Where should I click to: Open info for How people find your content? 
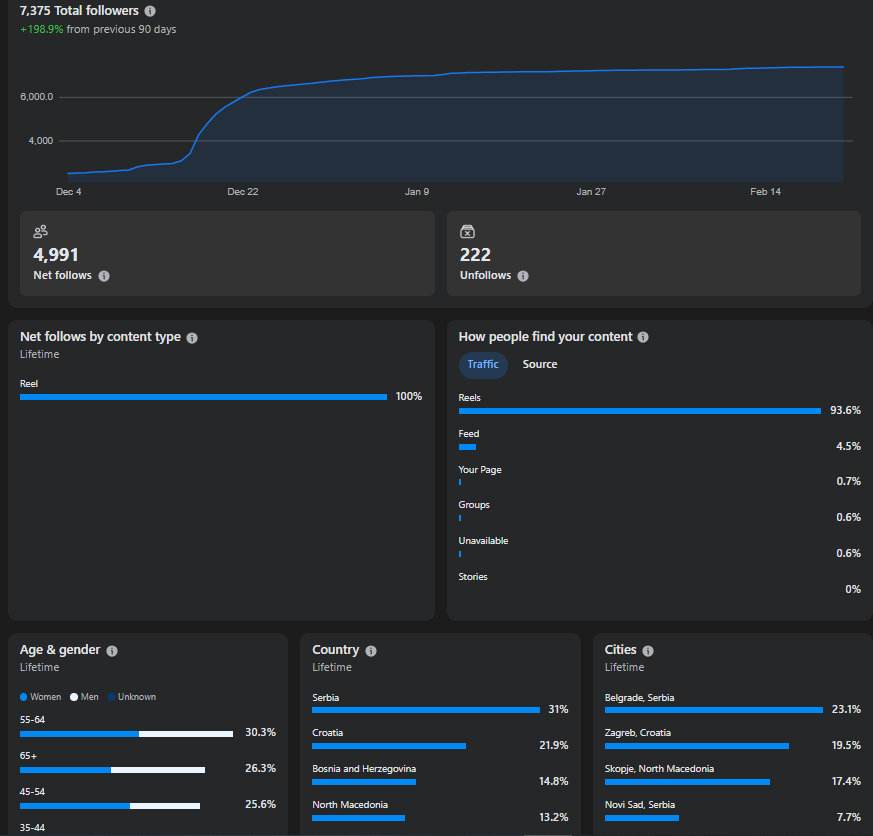coord(643,338)
